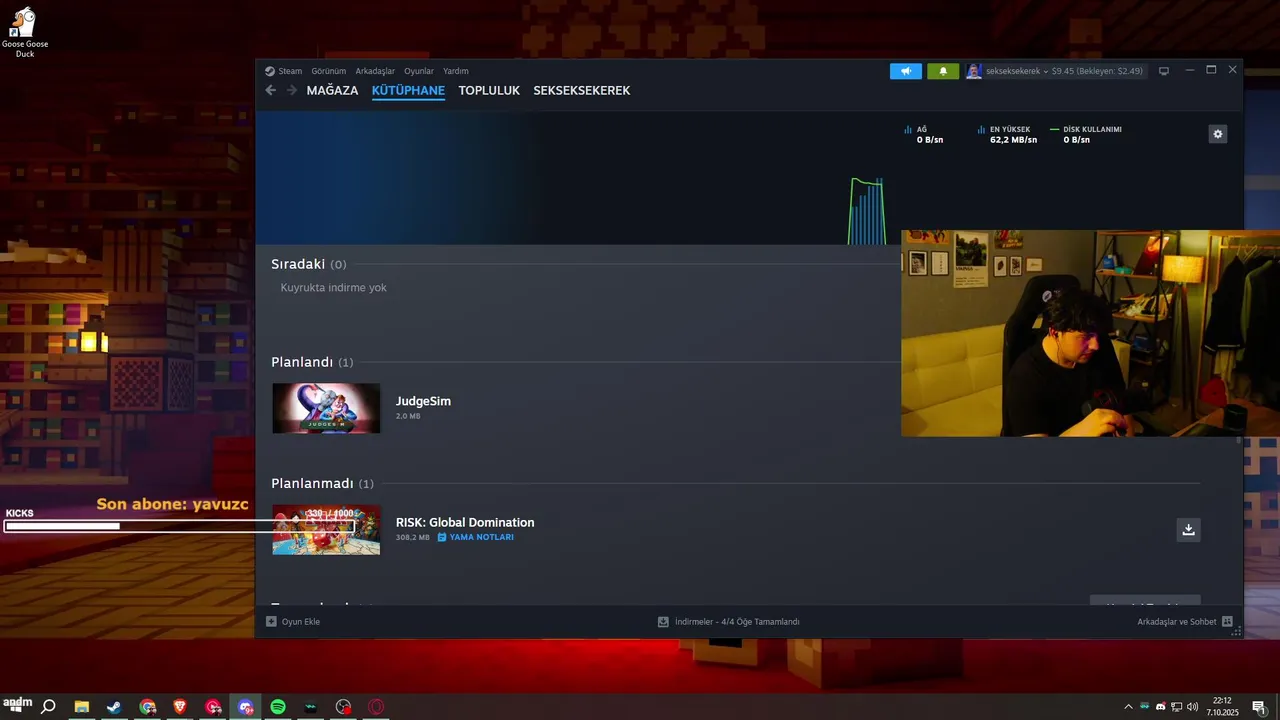The height and width of the screenshot is (720, 1280).
Task: Open the green notifications bell
Action: pyautogui.click(x=943, y=71)
